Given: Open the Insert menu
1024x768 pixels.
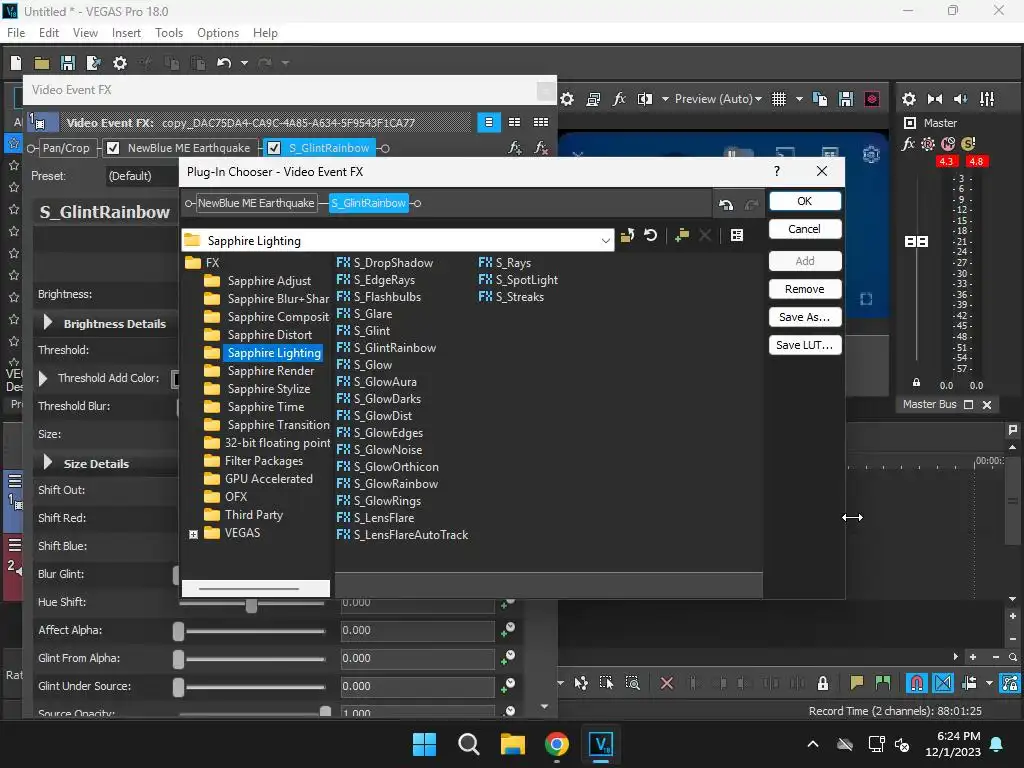Looking at the screenshot, I should [126, 33].
